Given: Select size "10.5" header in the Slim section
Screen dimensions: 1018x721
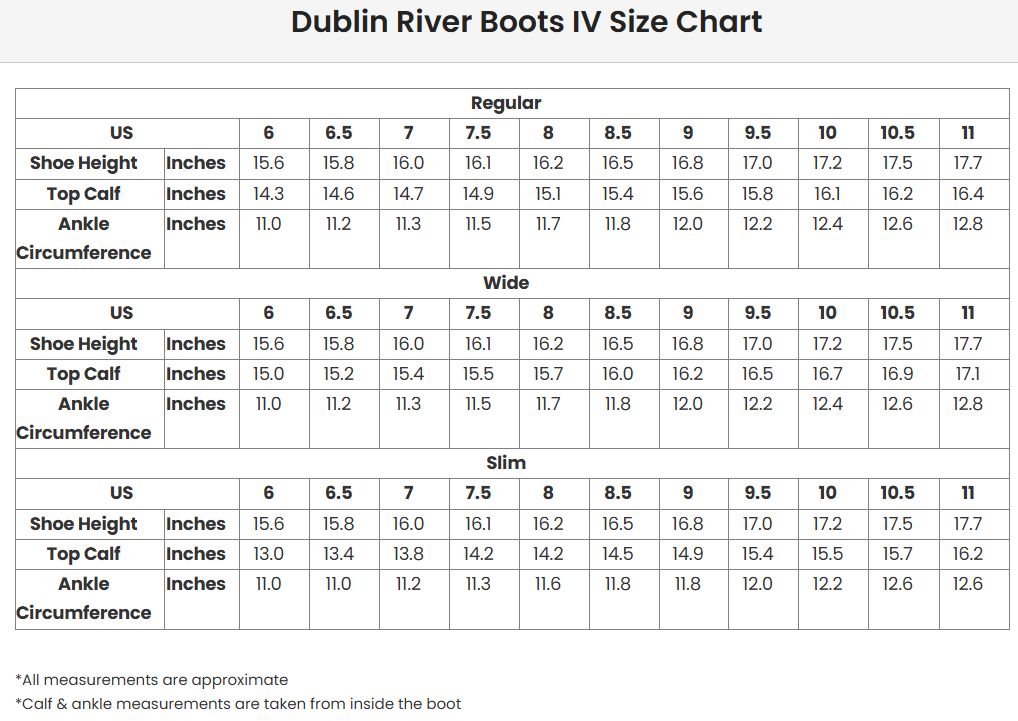Looking at the screenshot, I should [897, 493].
